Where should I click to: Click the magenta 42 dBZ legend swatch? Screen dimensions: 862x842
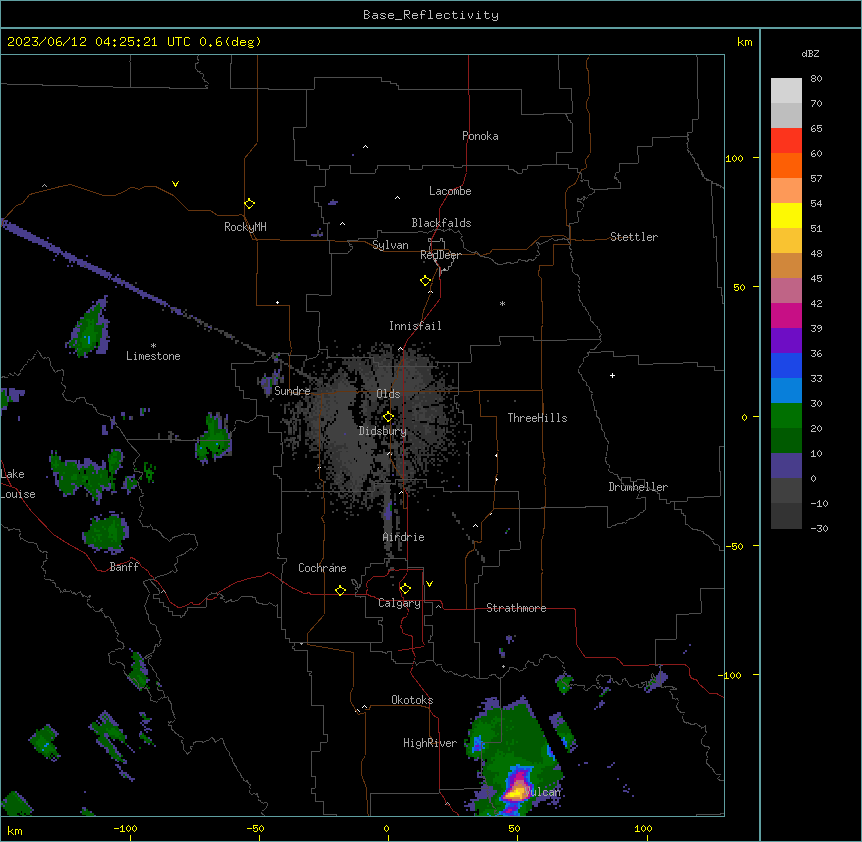[x=786, y=315]
